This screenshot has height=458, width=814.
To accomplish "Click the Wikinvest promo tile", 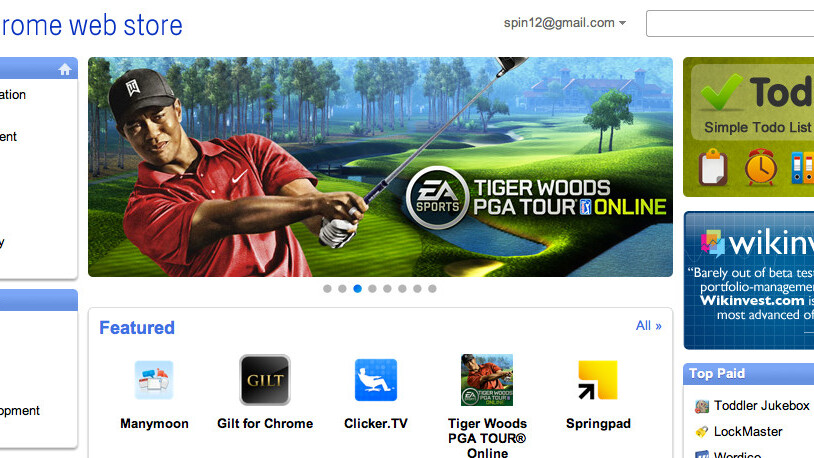I will click(749, 280).
